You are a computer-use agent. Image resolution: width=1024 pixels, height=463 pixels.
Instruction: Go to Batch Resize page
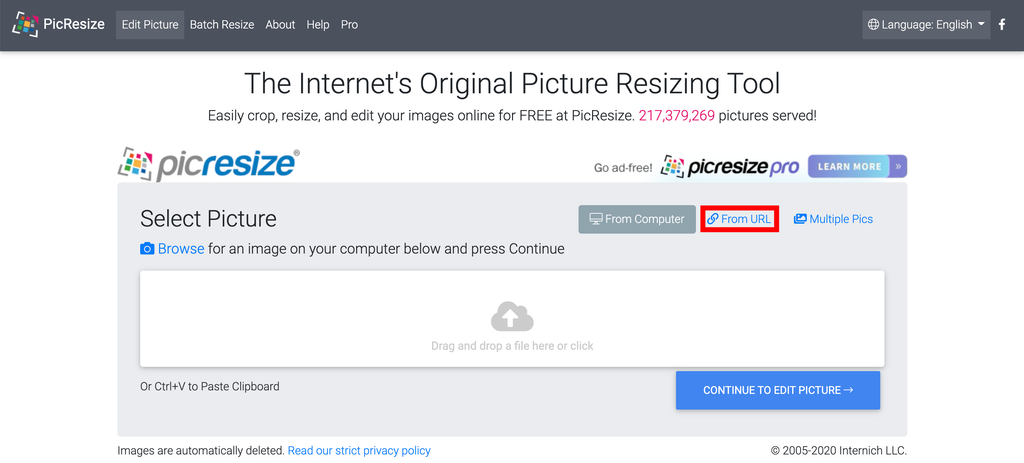pos(222,24)
